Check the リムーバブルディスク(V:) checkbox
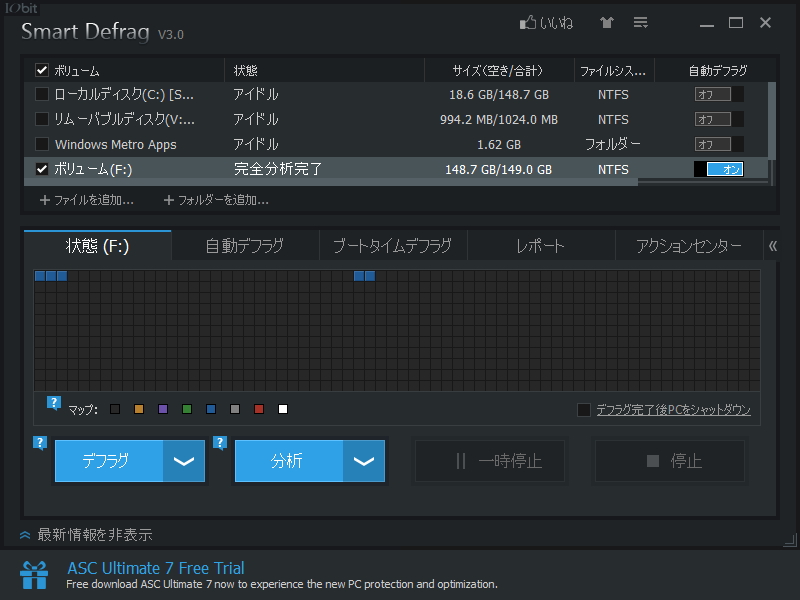This screenshot has width=800, height=600. (42, 119)
